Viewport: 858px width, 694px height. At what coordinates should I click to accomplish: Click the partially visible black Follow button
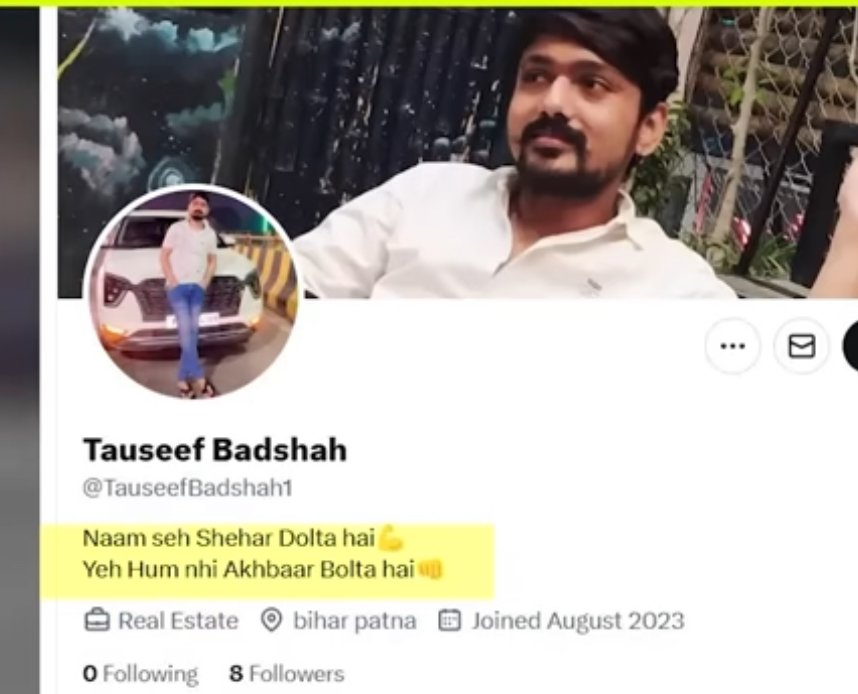tap(850, 346)
